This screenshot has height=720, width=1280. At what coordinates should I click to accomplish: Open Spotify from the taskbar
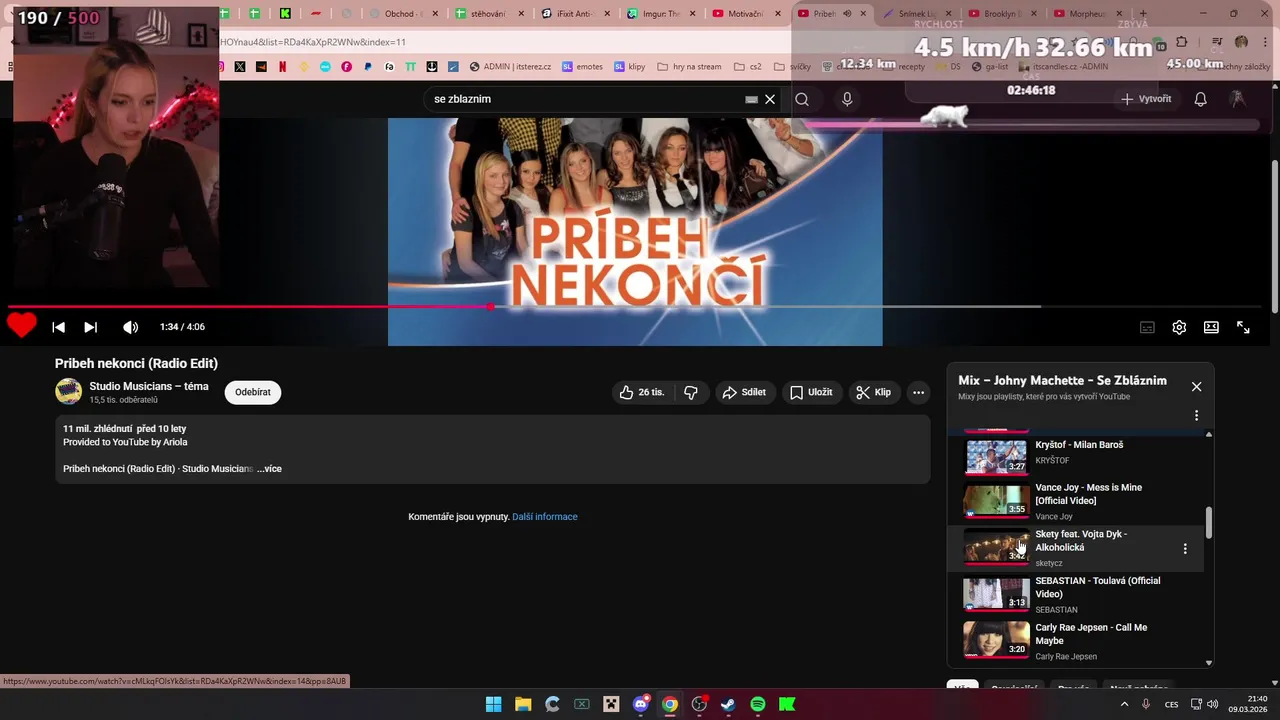tap(758, 704)
